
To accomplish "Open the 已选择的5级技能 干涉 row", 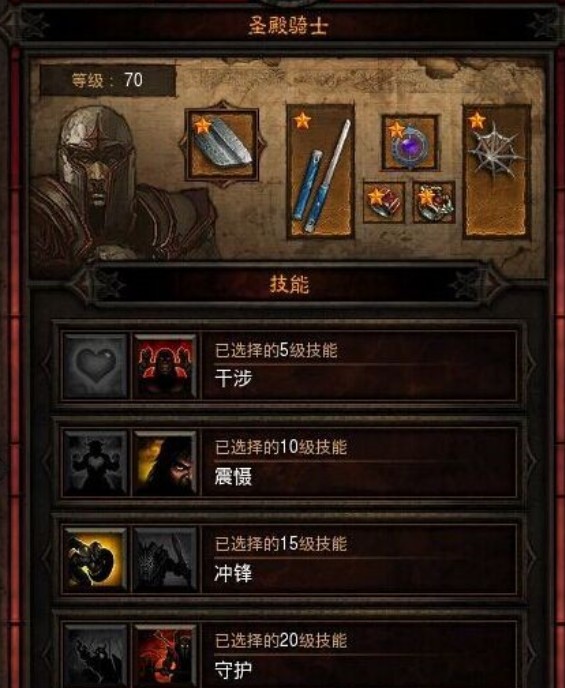I will (289, 366).
